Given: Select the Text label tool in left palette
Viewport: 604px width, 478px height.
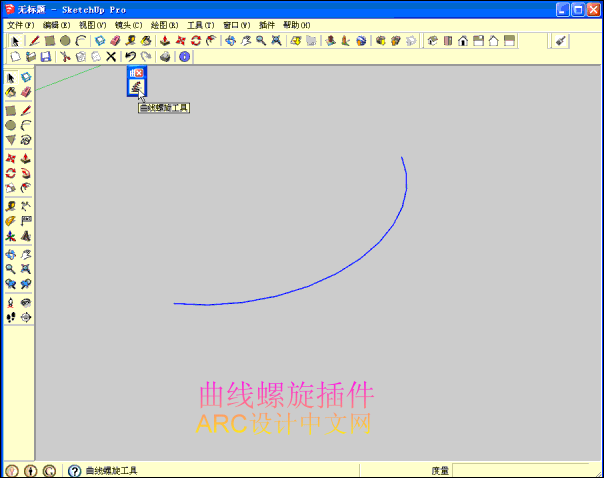Looking at the screenshot, I should pyautogui.click(x=26, y=221).
